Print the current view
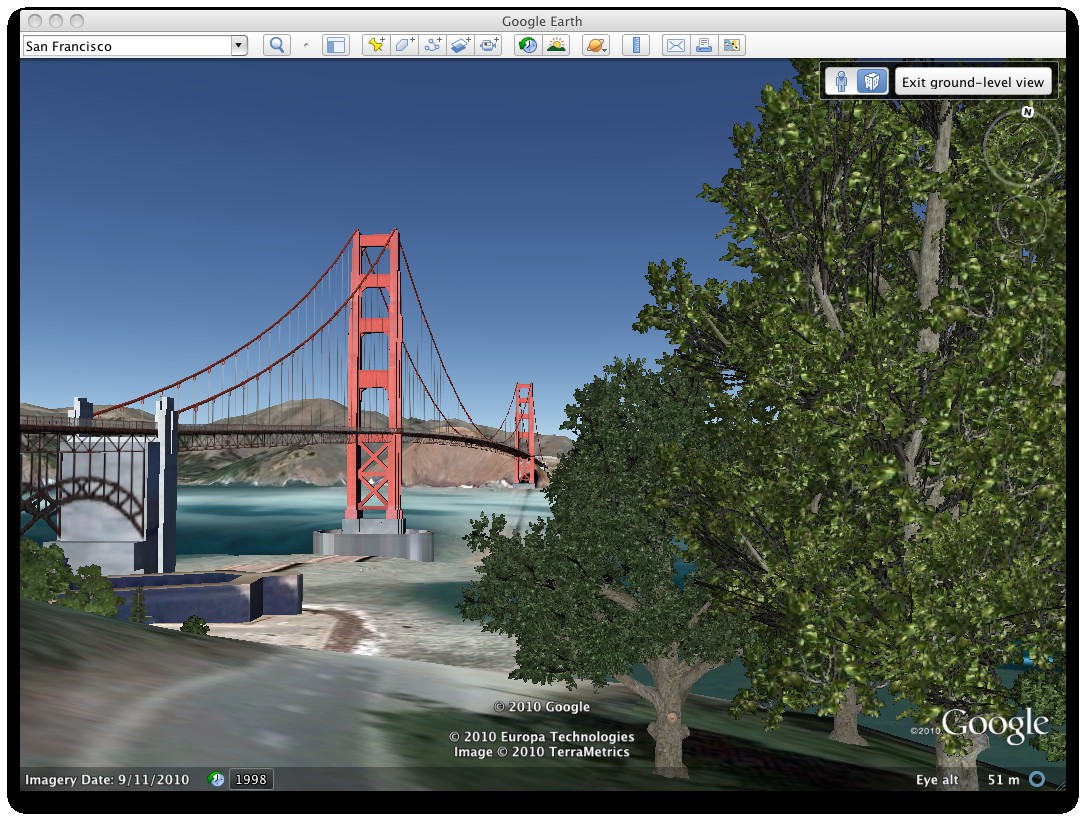 pos(702,45)
